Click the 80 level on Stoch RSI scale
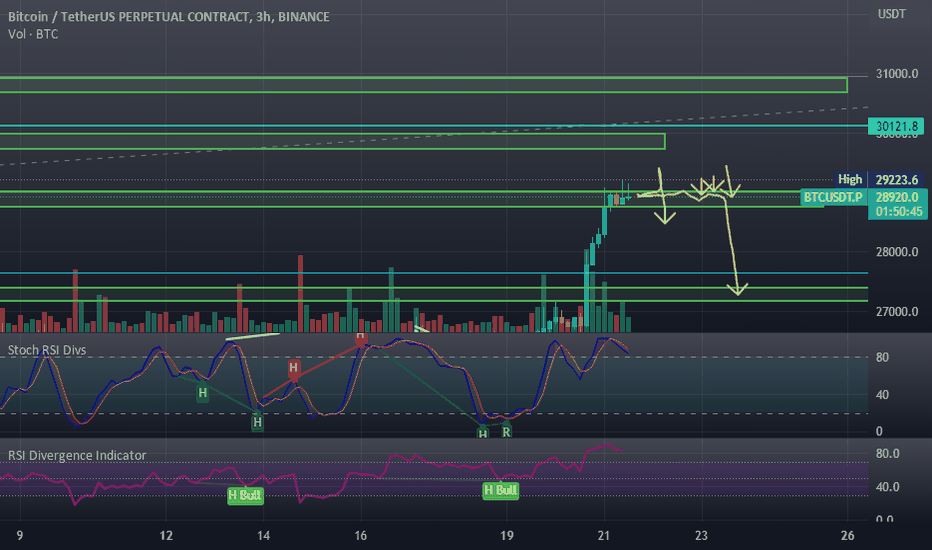This screenshot has width=932, height=550. (882, 357)
